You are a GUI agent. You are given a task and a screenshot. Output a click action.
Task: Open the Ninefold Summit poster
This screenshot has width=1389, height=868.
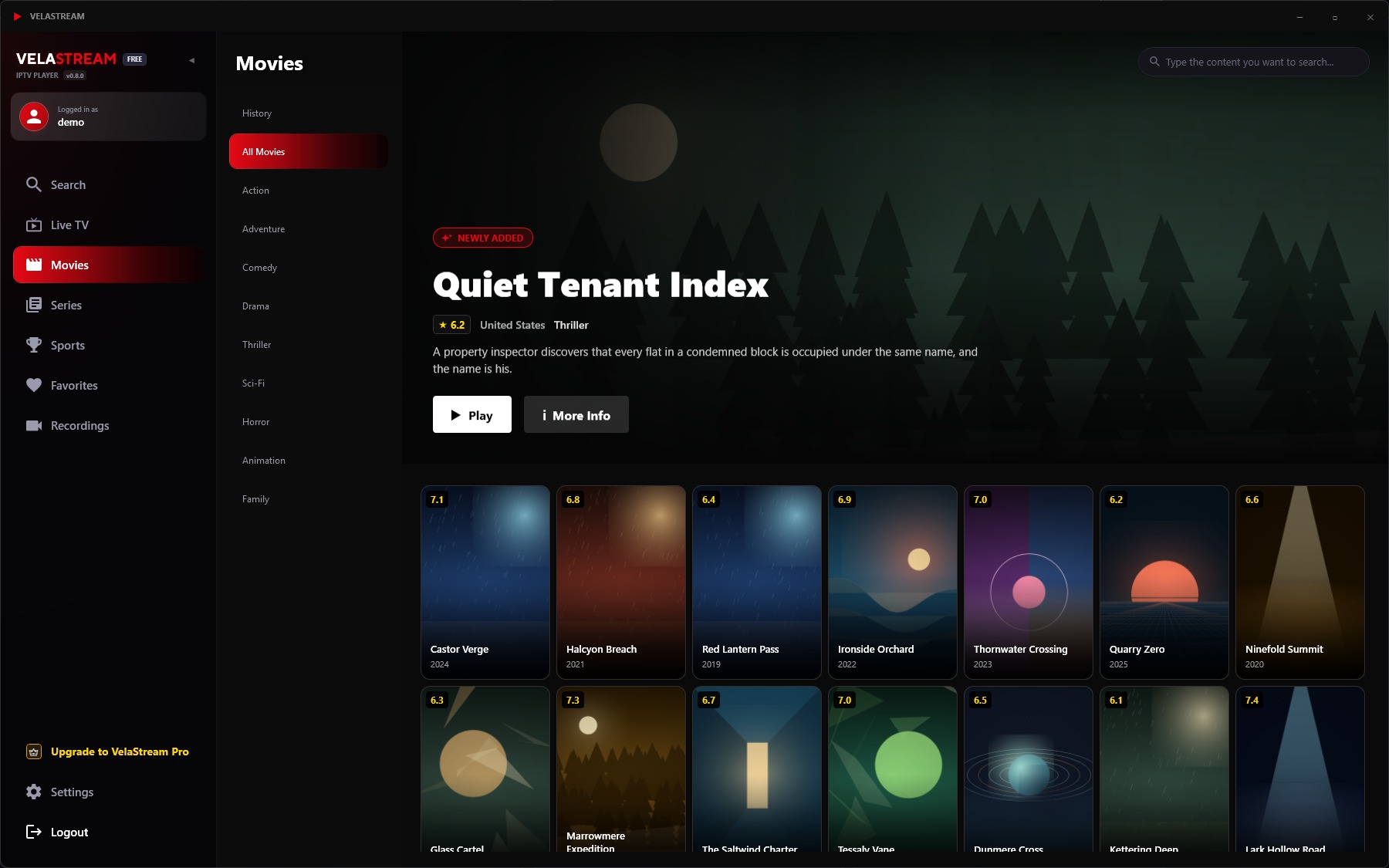pyautogui.click(x=1300, y=583)
